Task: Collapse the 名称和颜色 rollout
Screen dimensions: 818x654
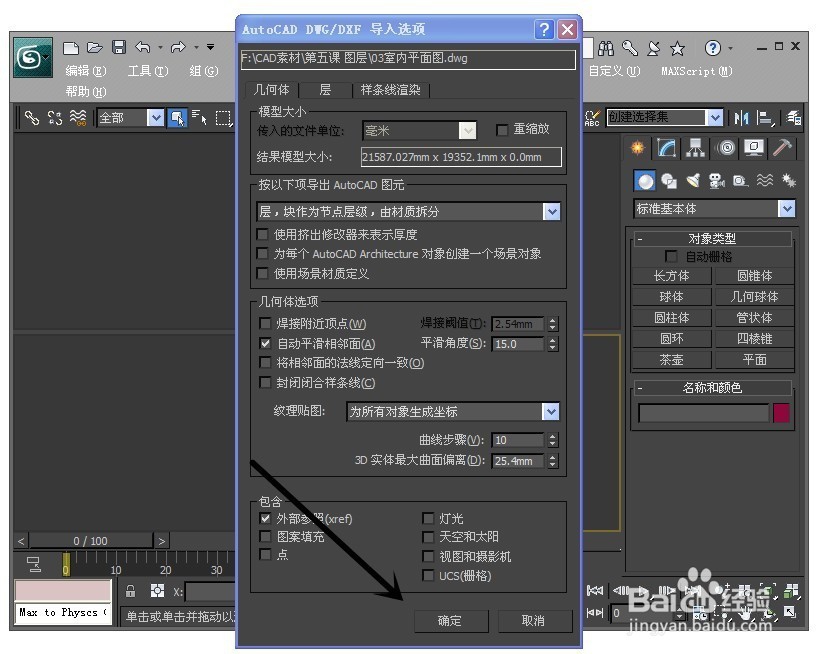Action: (712, 387)
